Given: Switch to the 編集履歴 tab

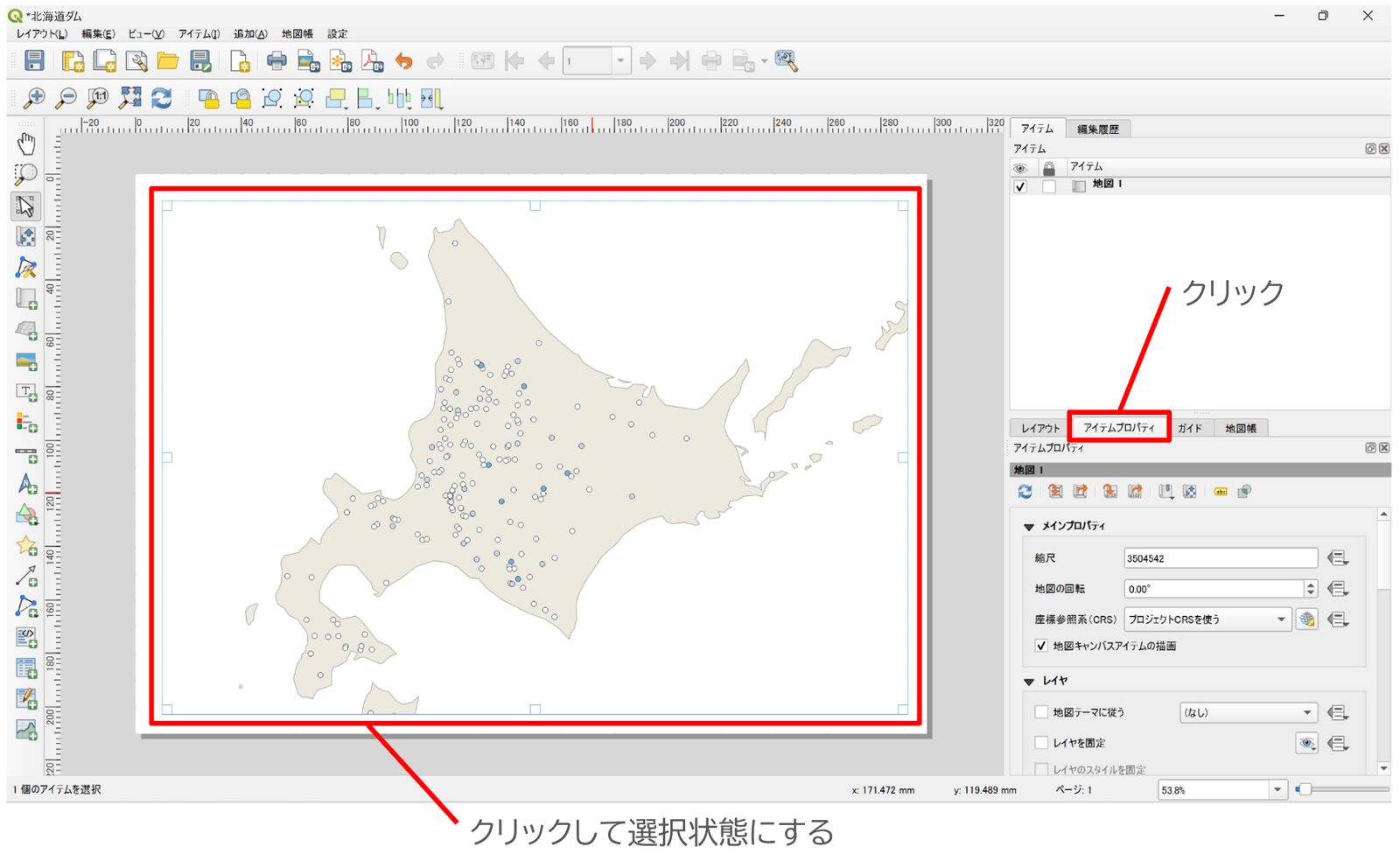Looking at the screenshot, I should click(1098, 129).
